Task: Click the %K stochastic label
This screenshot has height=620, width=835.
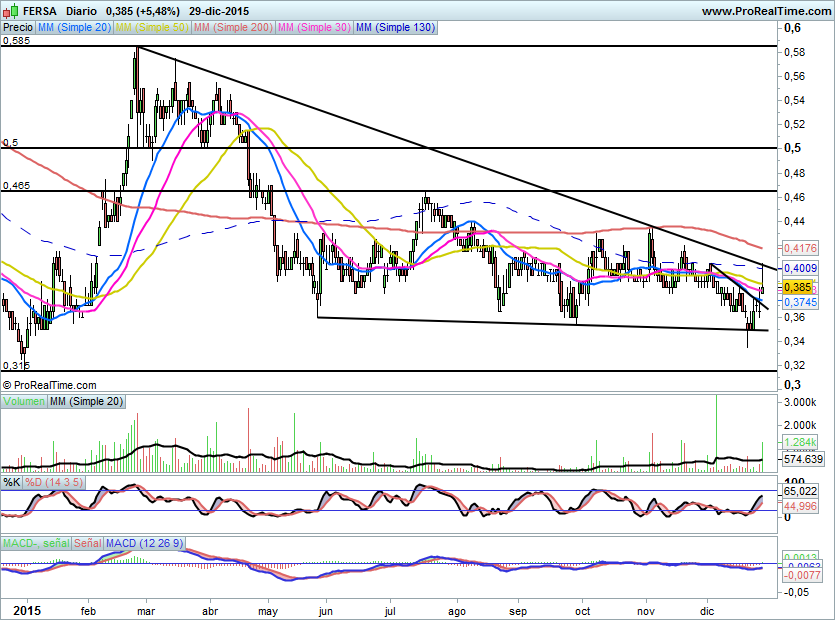Action: pos(12,482)
